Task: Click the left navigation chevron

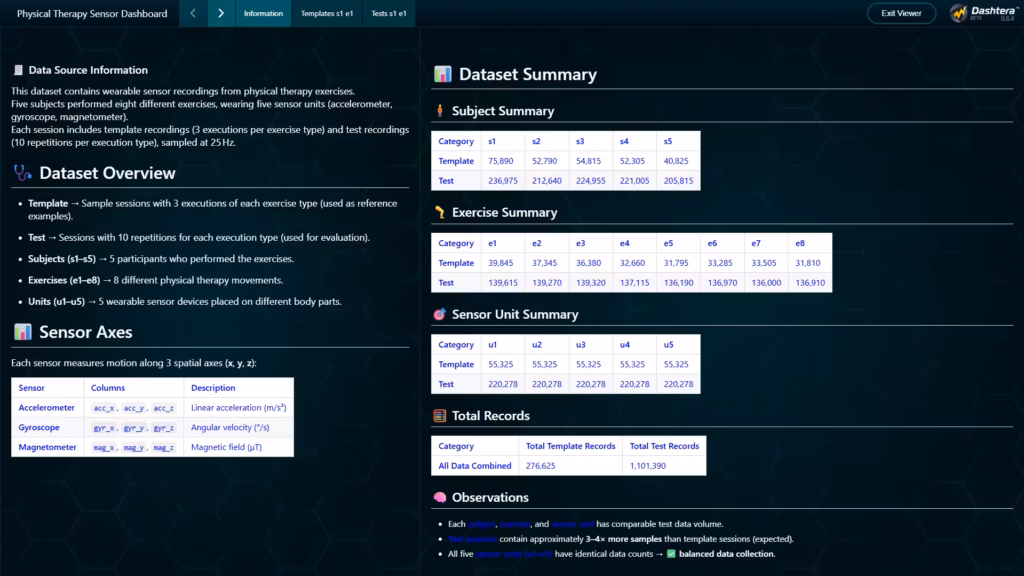Action: [193, 14]
